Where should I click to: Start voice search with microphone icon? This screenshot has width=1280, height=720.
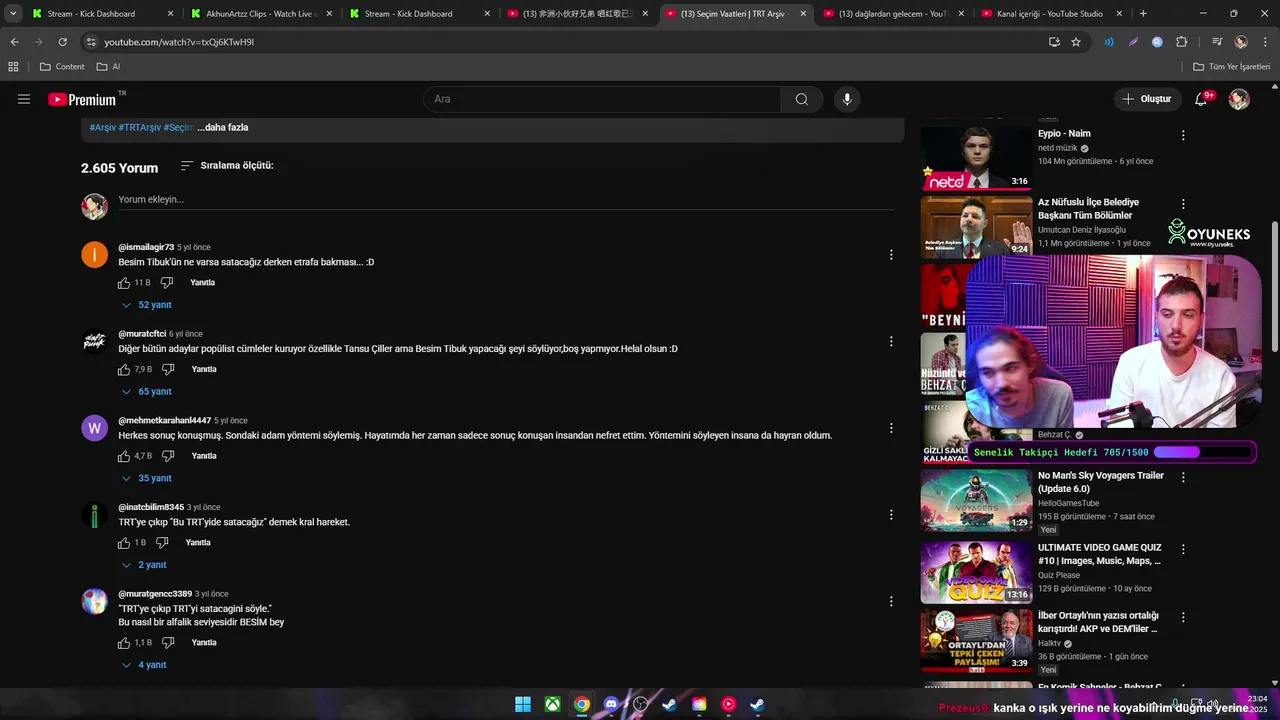pyautogui.click(x=847, y=99)
